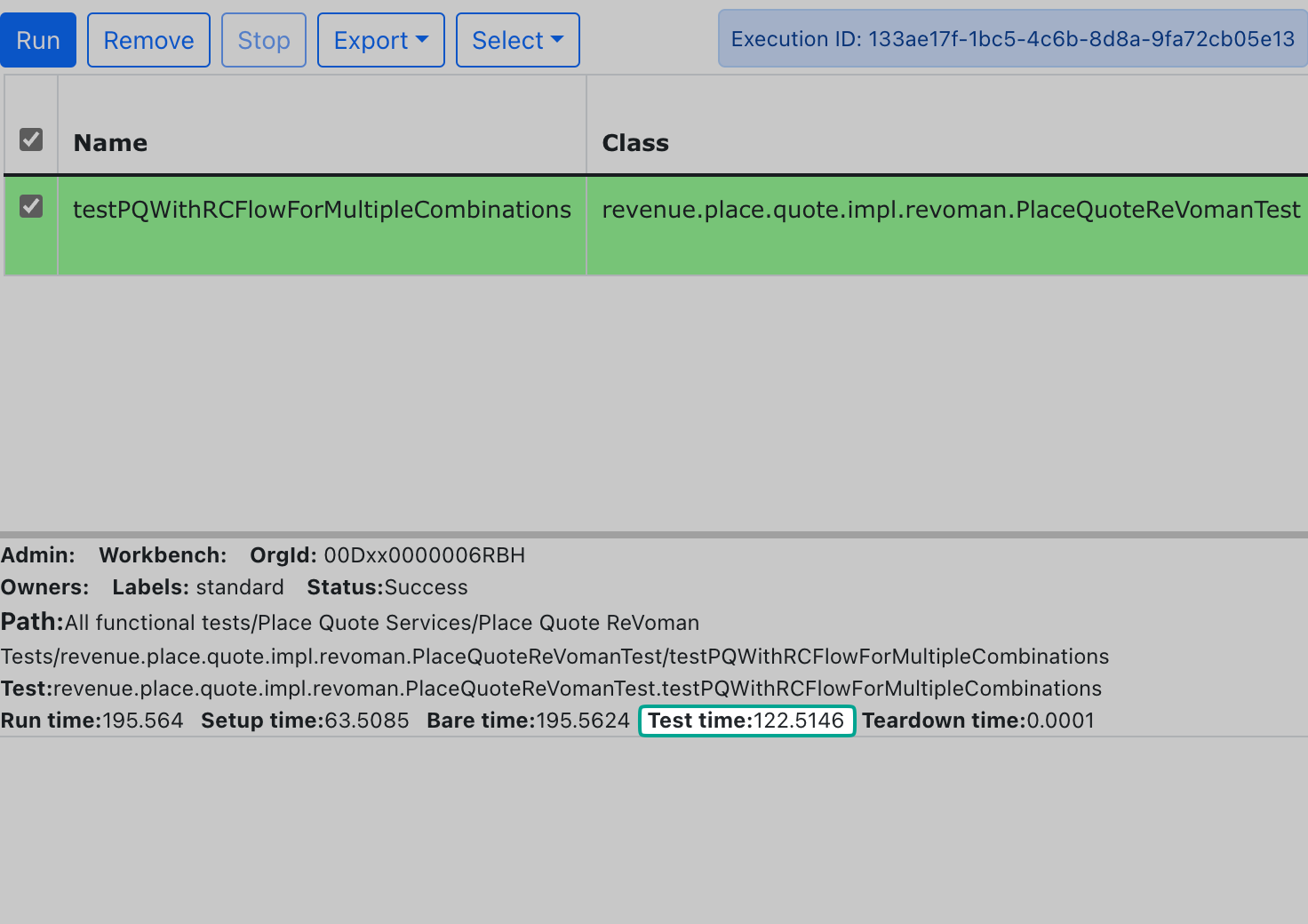Click the OrgId value 00Dxx0000006RBH

[x=424, y=555]
